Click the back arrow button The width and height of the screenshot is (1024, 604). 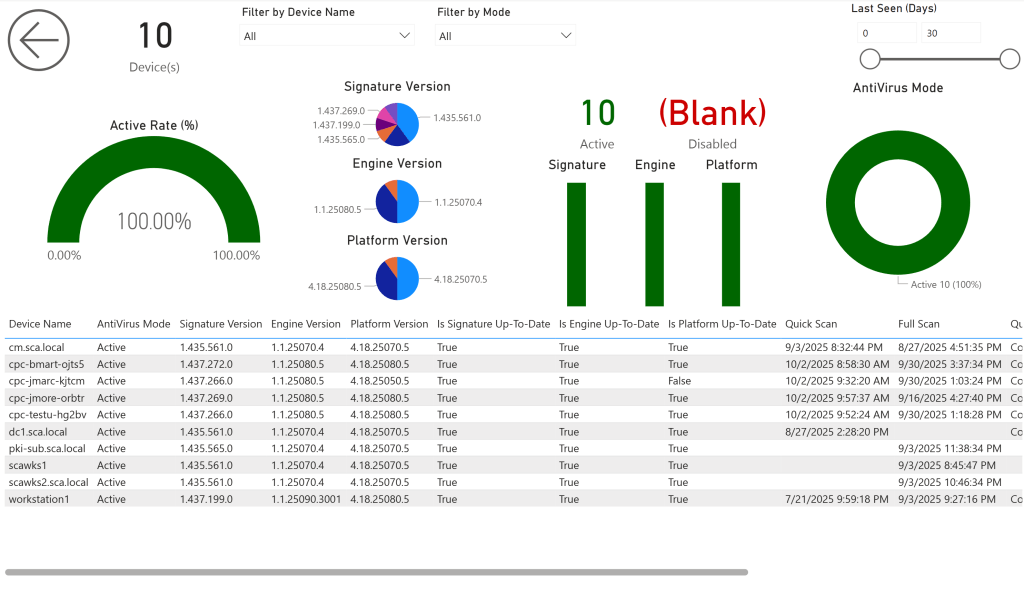pyautogui.click(x=39, y=41)
